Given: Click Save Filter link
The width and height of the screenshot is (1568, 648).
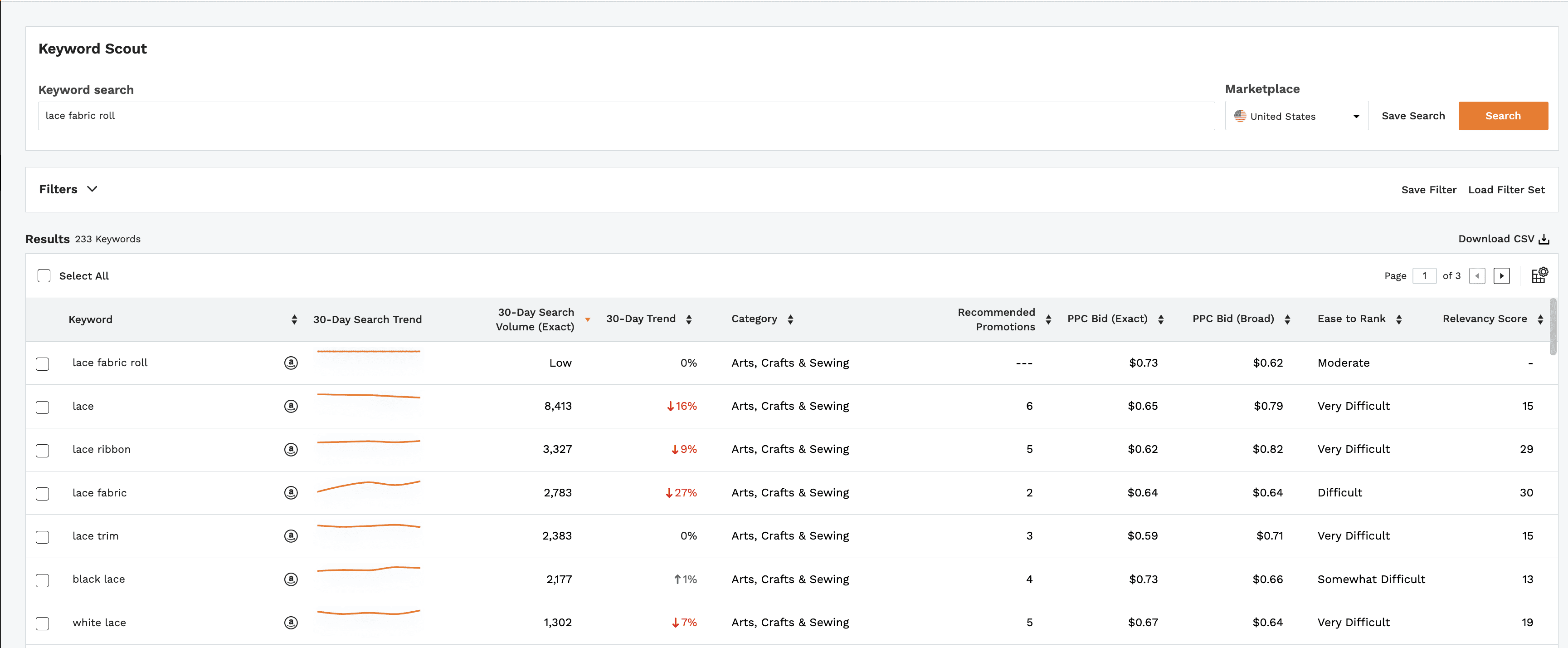Looking at the screenshot, I should [x=1428, y=190].
